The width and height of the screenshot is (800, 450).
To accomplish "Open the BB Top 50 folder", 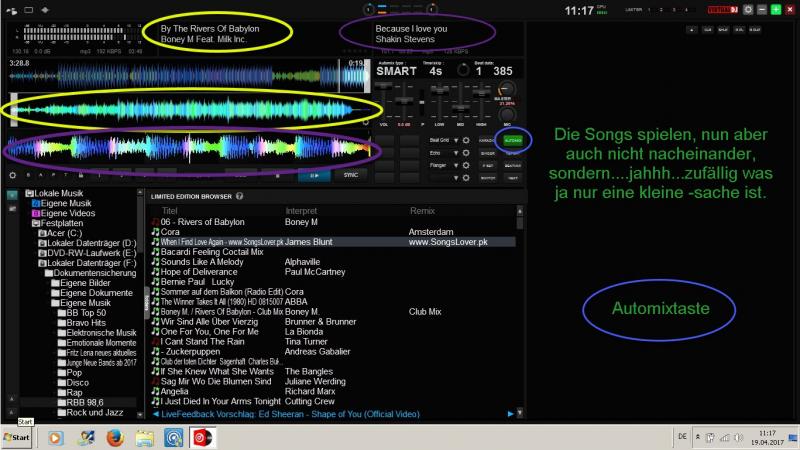I will click(82, 313).
